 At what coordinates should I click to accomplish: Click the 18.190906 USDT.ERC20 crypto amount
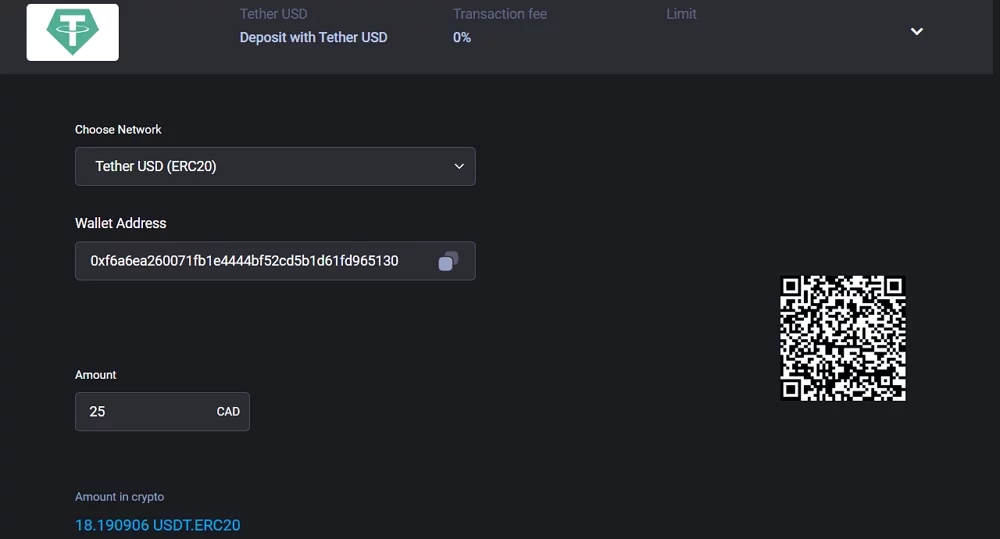pos(157,525)
